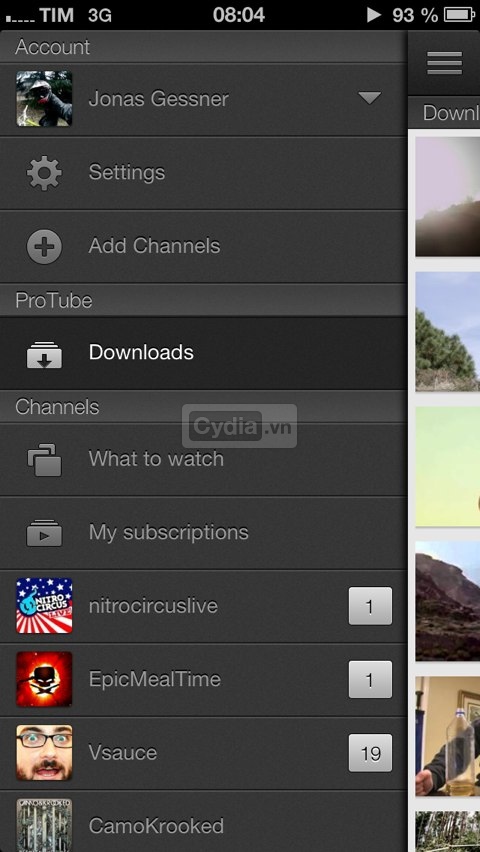
Task: Click the What to watch stack icon
Action: (44, 460)
